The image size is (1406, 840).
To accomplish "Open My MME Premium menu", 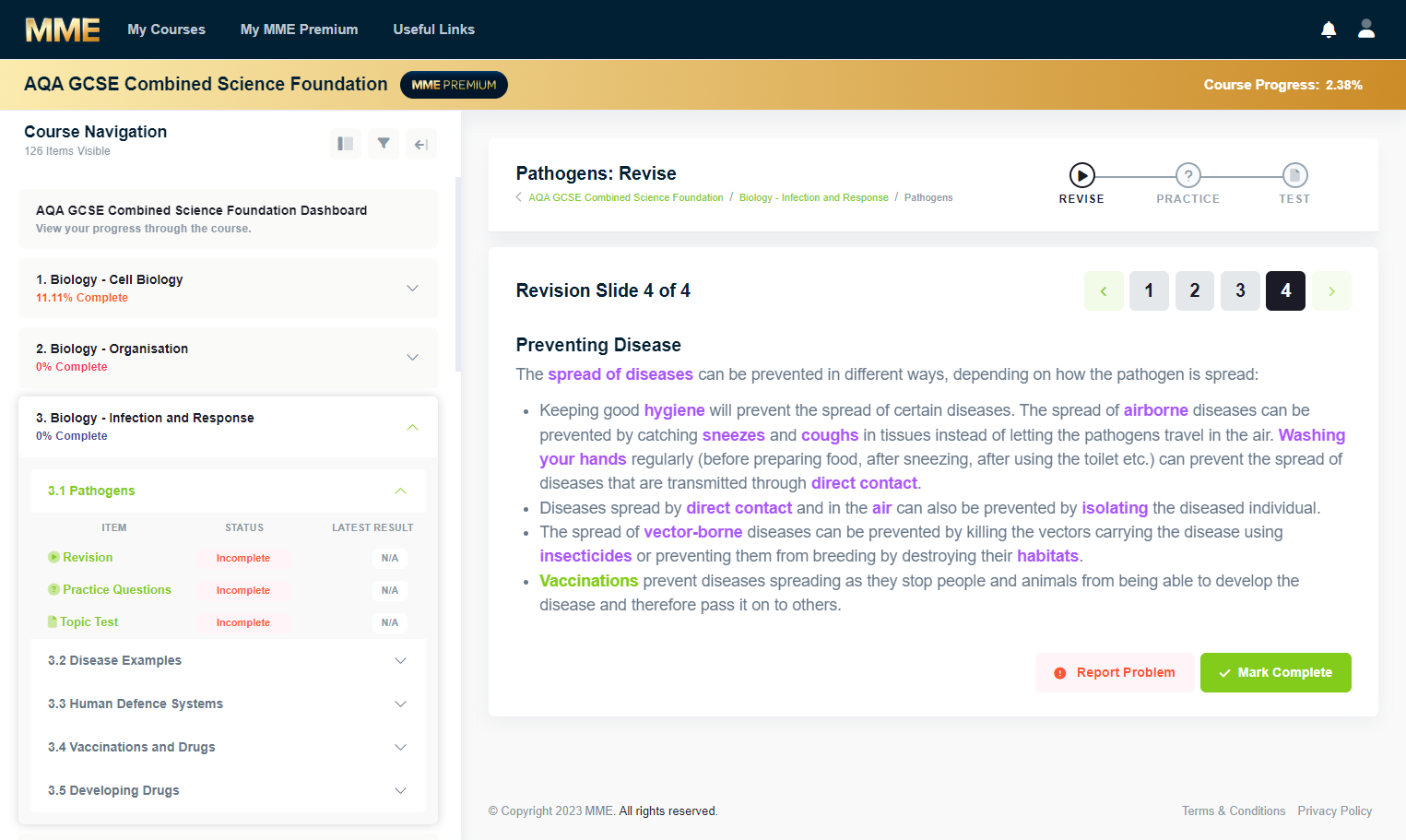I will click(x=299, y=30).
